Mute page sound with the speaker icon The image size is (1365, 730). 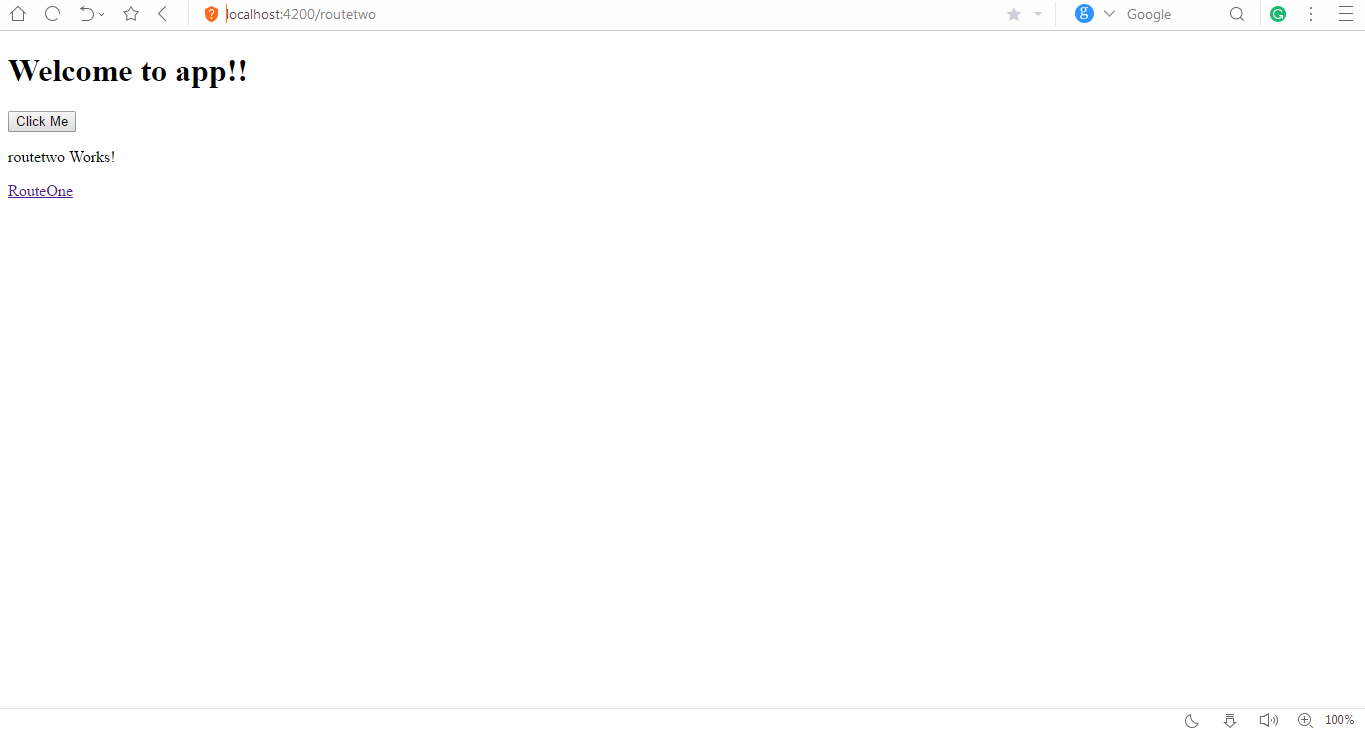click(1269, 720)
